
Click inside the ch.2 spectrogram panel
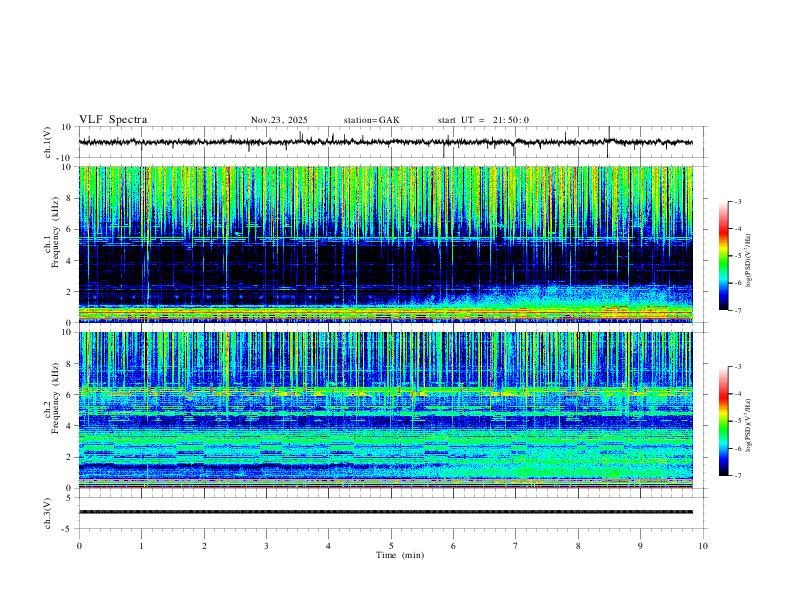[x=385, y=410]
